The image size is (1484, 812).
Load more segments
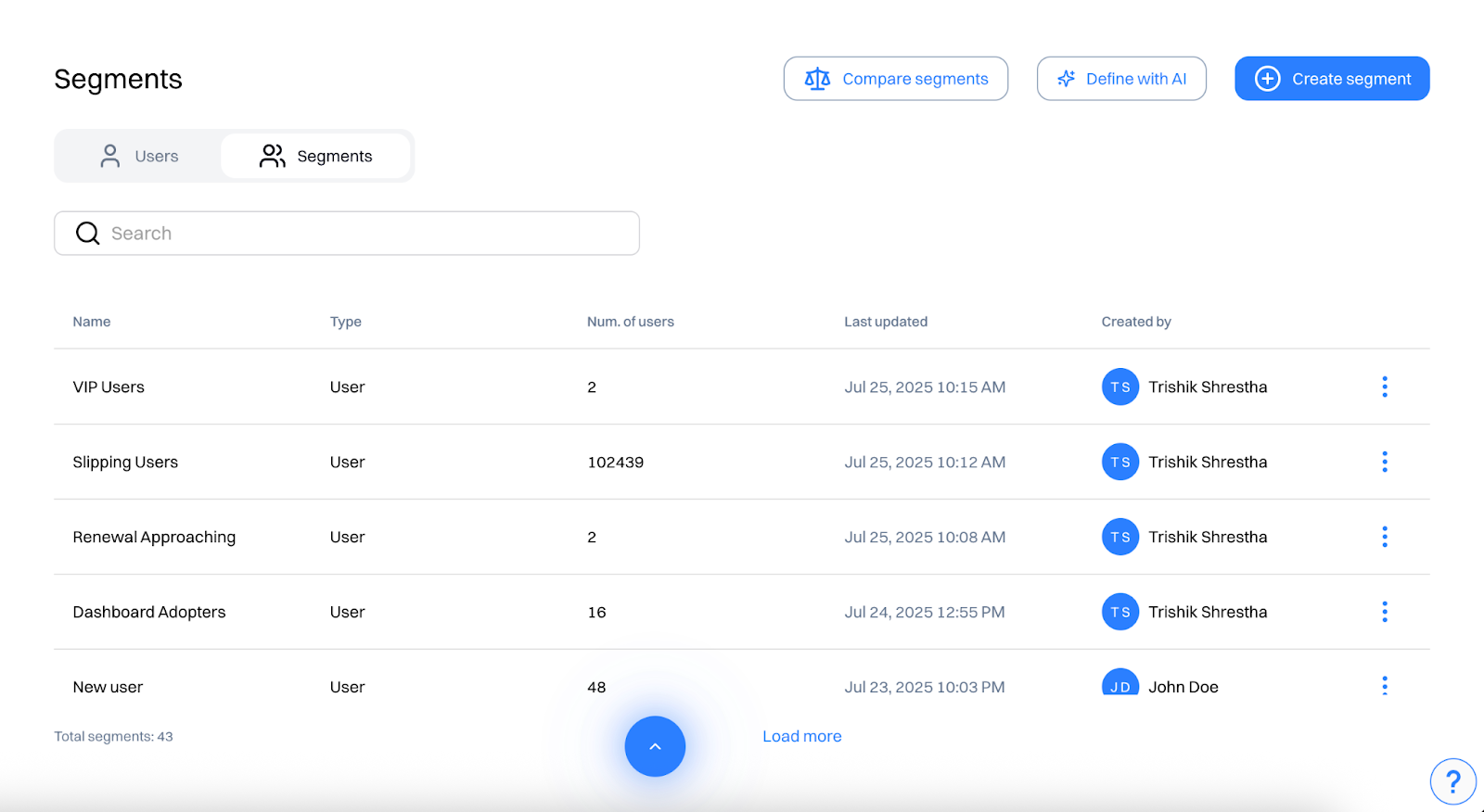802,736
